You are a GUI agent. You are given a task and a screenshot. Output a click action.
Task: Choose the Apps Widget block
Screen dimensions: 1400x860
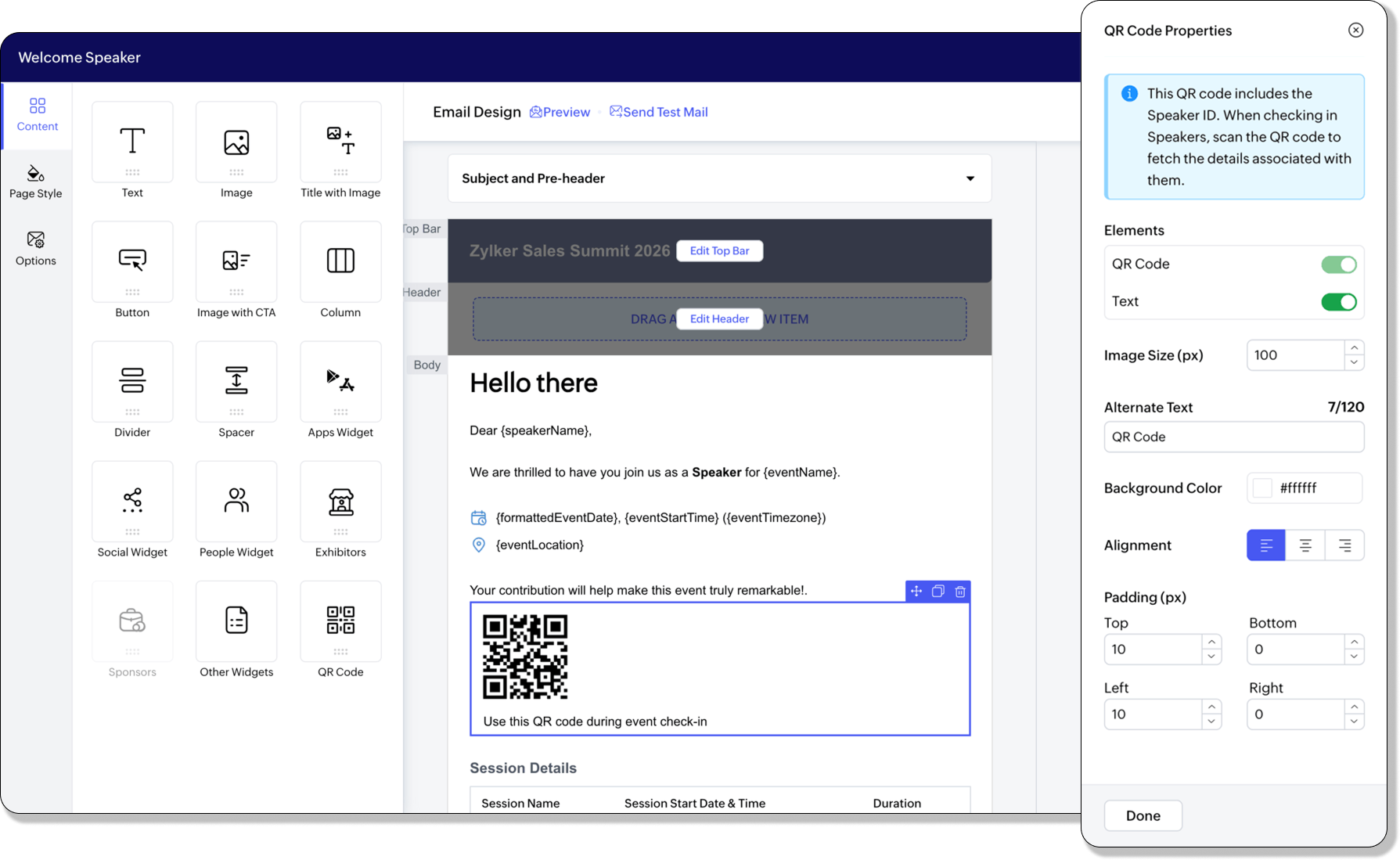[x=340, y=382]
